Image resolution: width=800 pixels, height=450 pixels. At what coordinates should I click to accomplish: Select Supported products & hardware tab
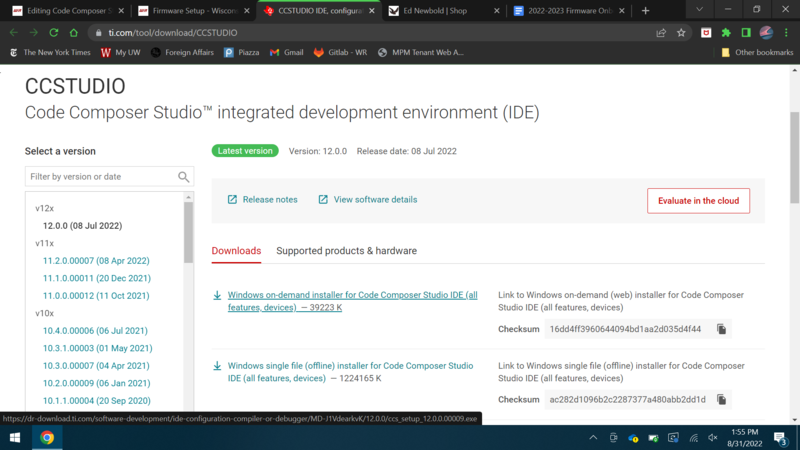tap(346, 251)
